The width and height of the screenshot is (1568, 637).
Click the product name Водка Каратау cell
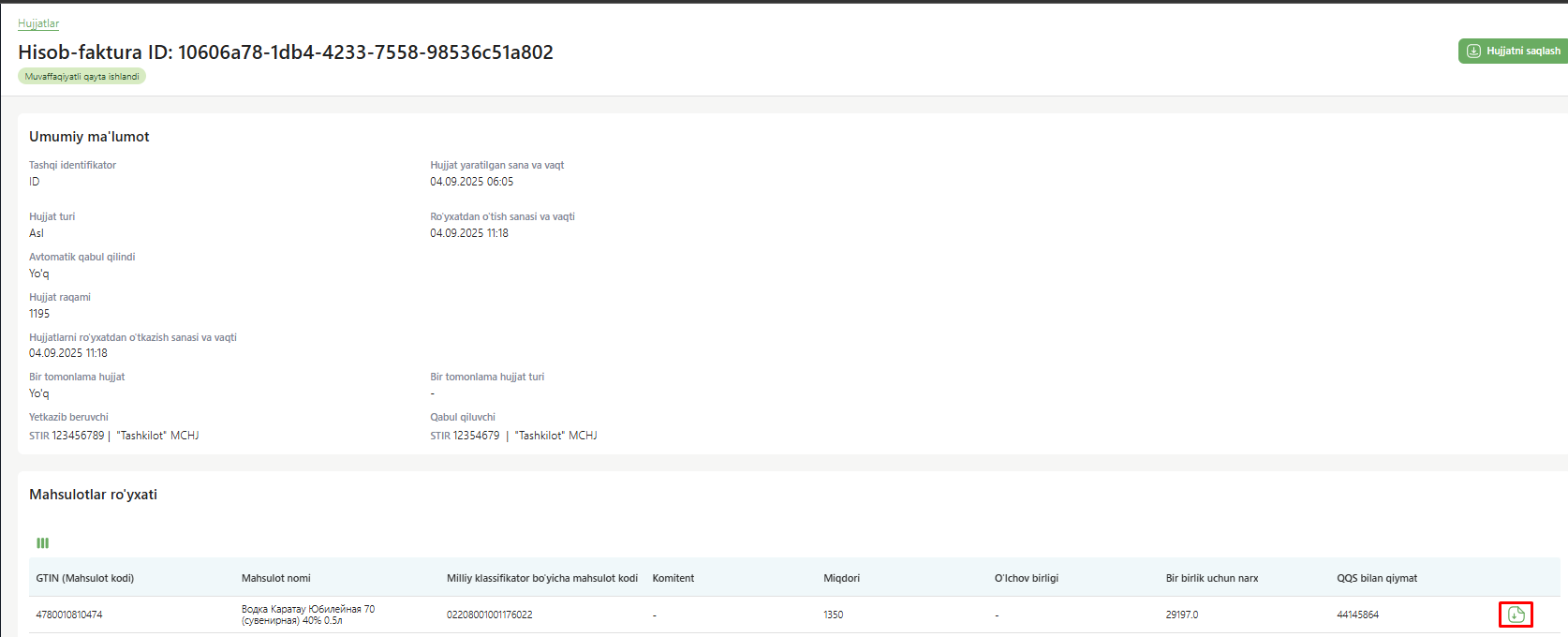pyautogui.click(x=307, y=615)
